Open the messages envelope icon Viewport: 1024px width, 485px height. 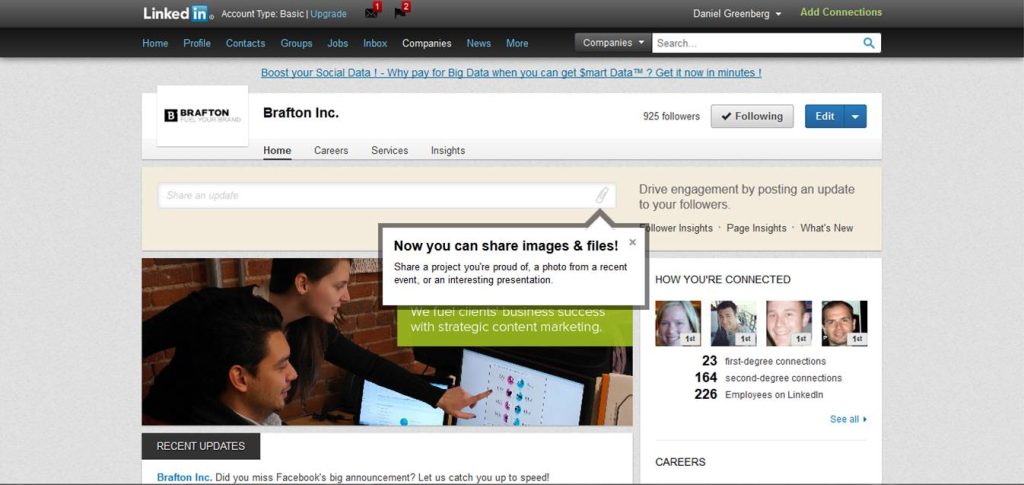click(372, 13)
